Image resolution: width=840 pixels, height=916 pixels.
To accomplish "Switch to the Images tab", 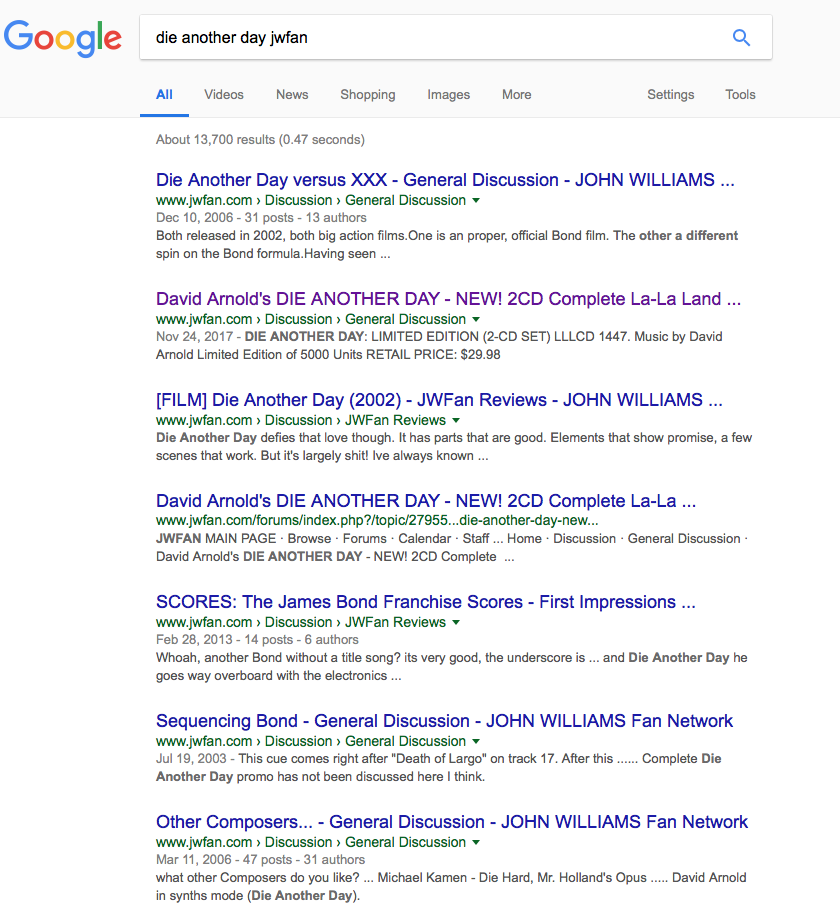I will tap(449, 95).
